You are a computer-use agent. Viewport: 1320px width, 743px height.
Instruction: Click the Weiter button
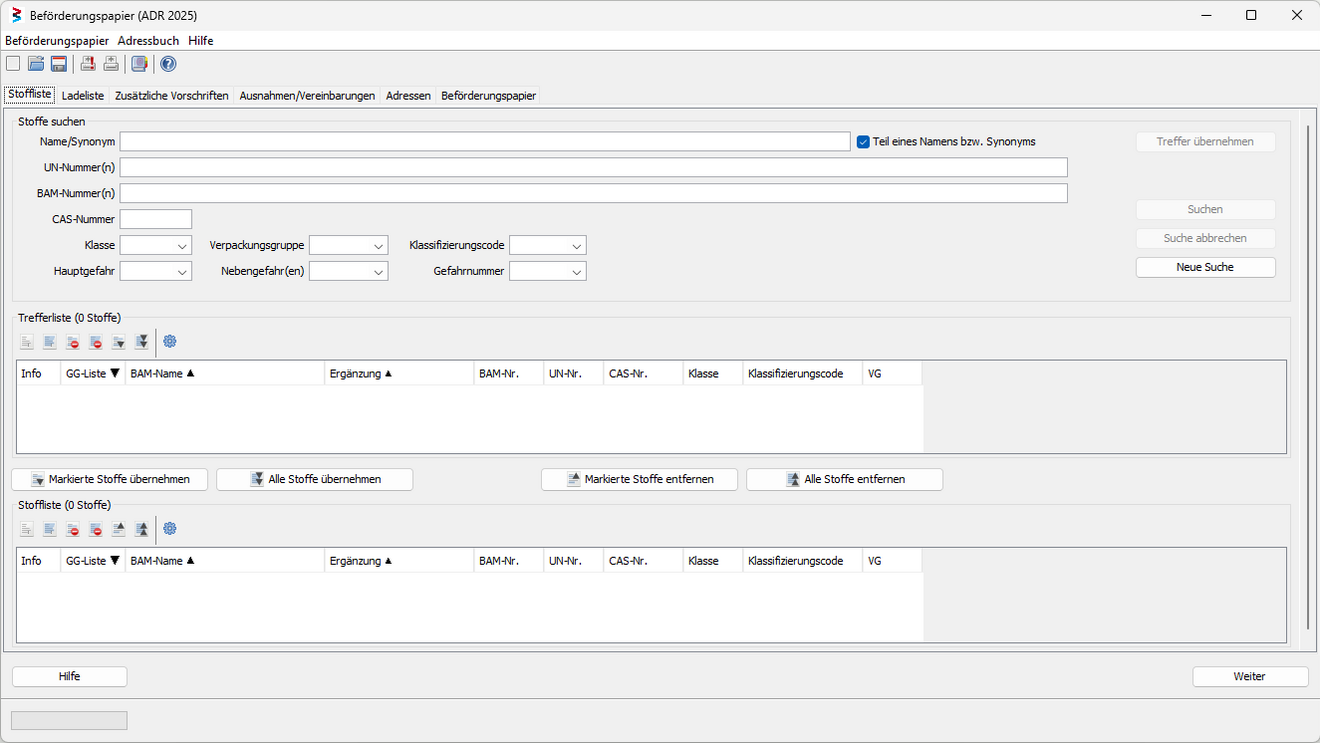point(1250,677)
